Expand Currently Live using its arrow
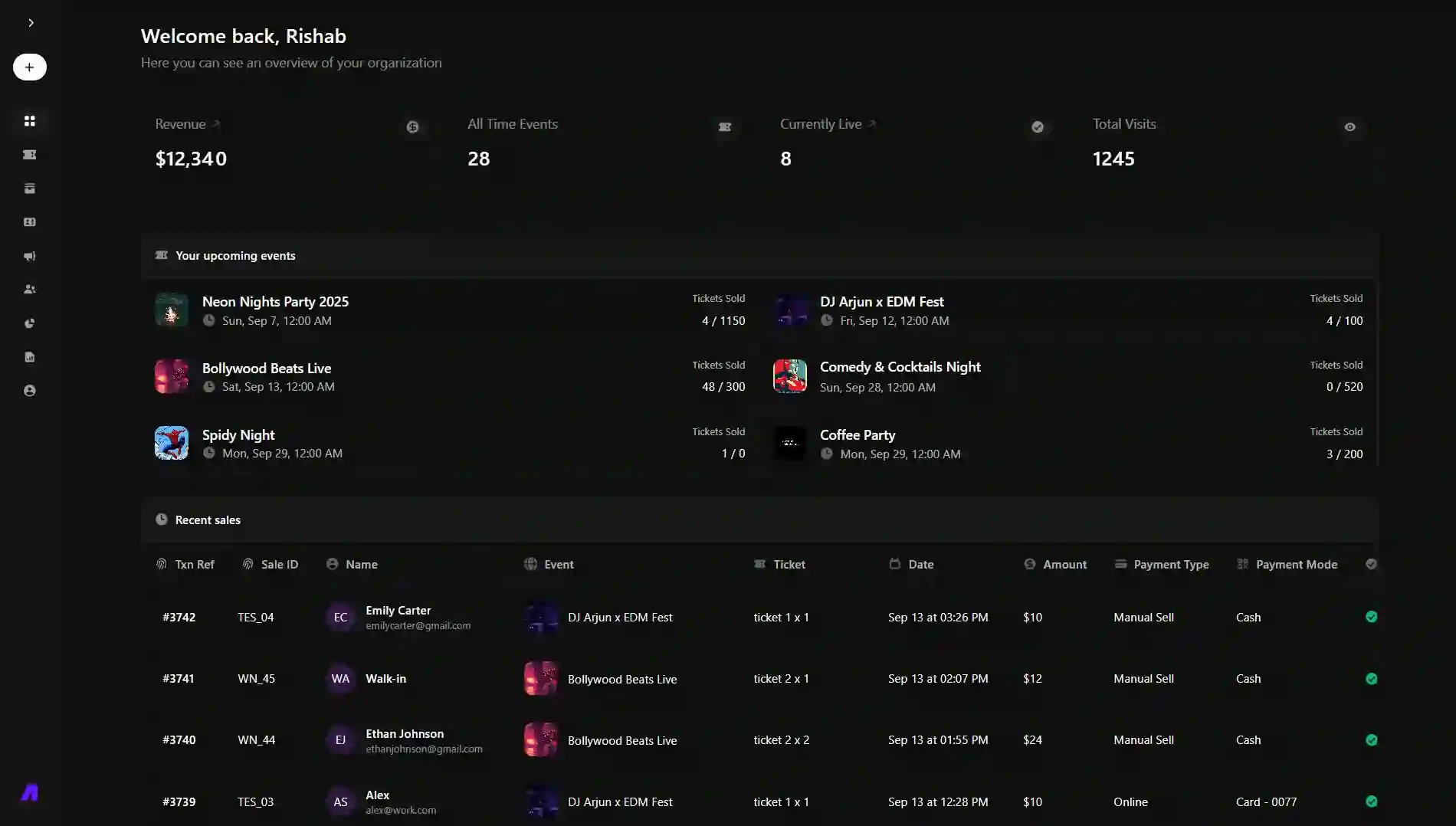Viewport: 1456px width, 826px height. tap(871, 123)
